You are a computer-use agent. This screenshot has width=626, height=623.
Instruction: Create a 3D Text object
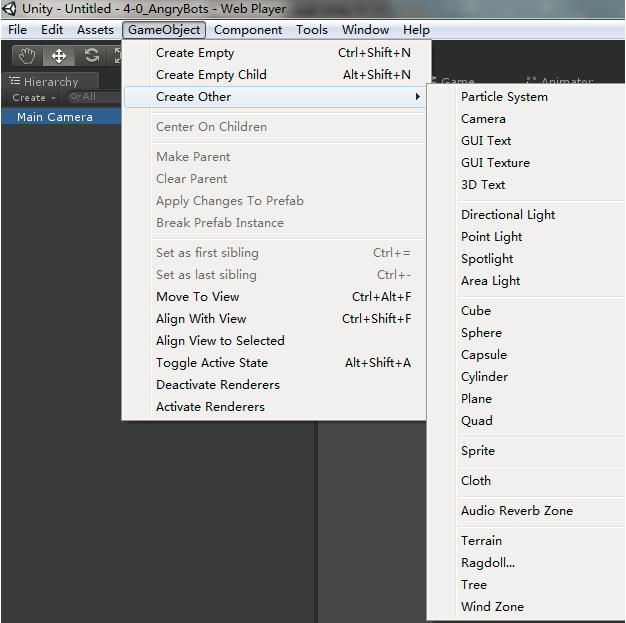click(x=527, y=185)
